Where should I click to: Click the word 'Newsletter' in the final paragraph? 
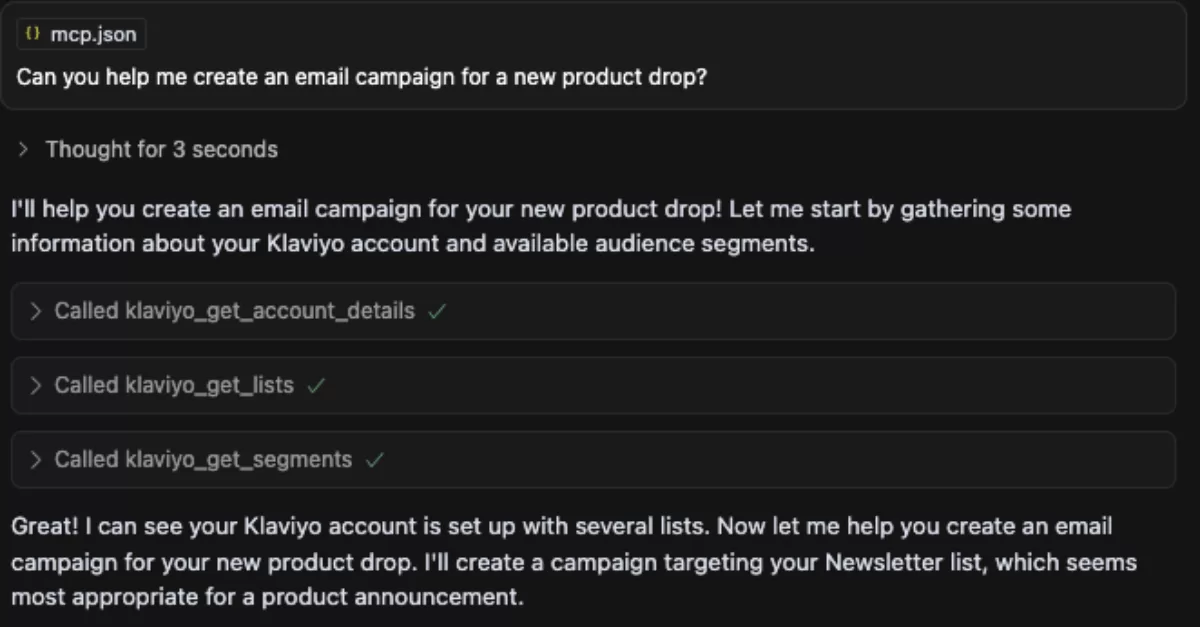876,562
